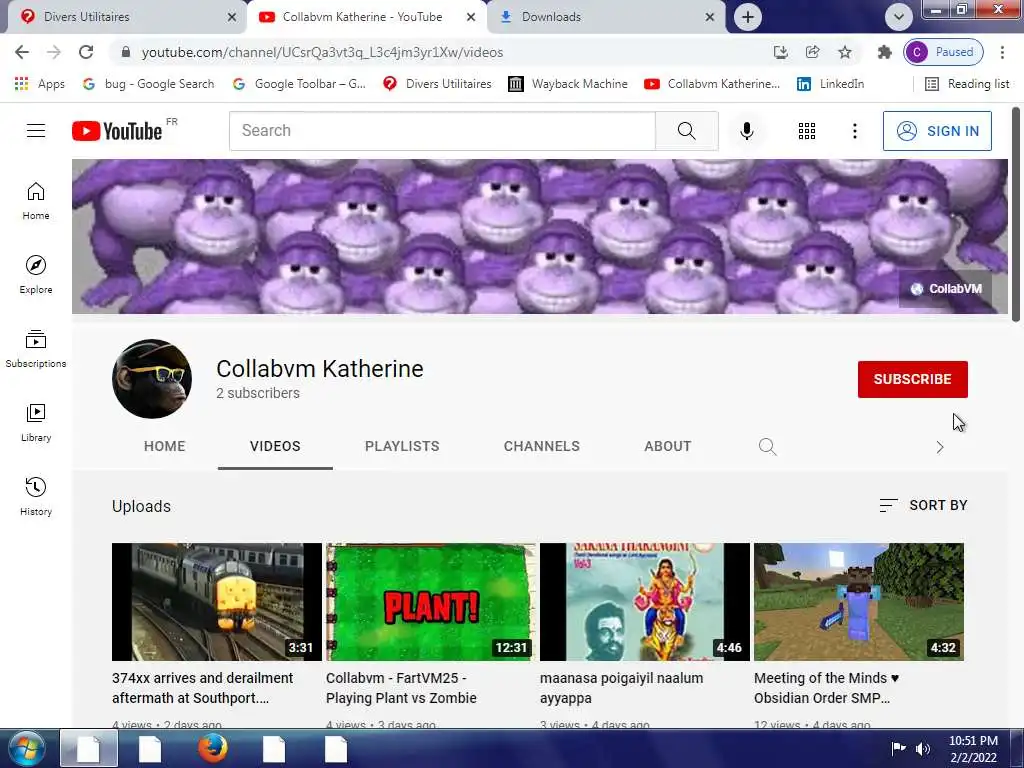Open the YouTube hamburger guide menu
This screenshot has width=1024, height=768.
point(36,131)
